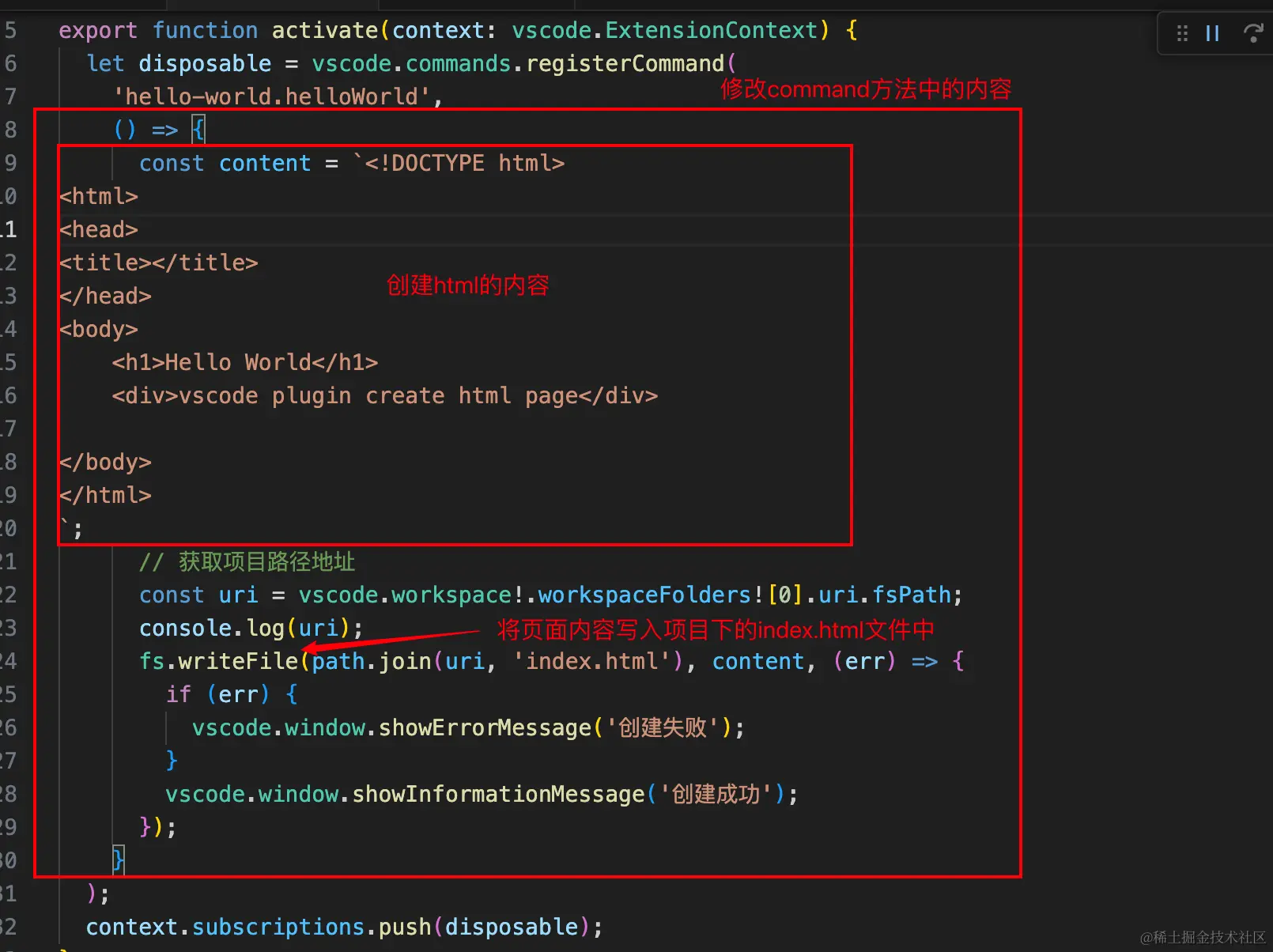Screen dimensions: 1273x952
Task: Click the 'if (err) {' line
Action: coord(232,694)
